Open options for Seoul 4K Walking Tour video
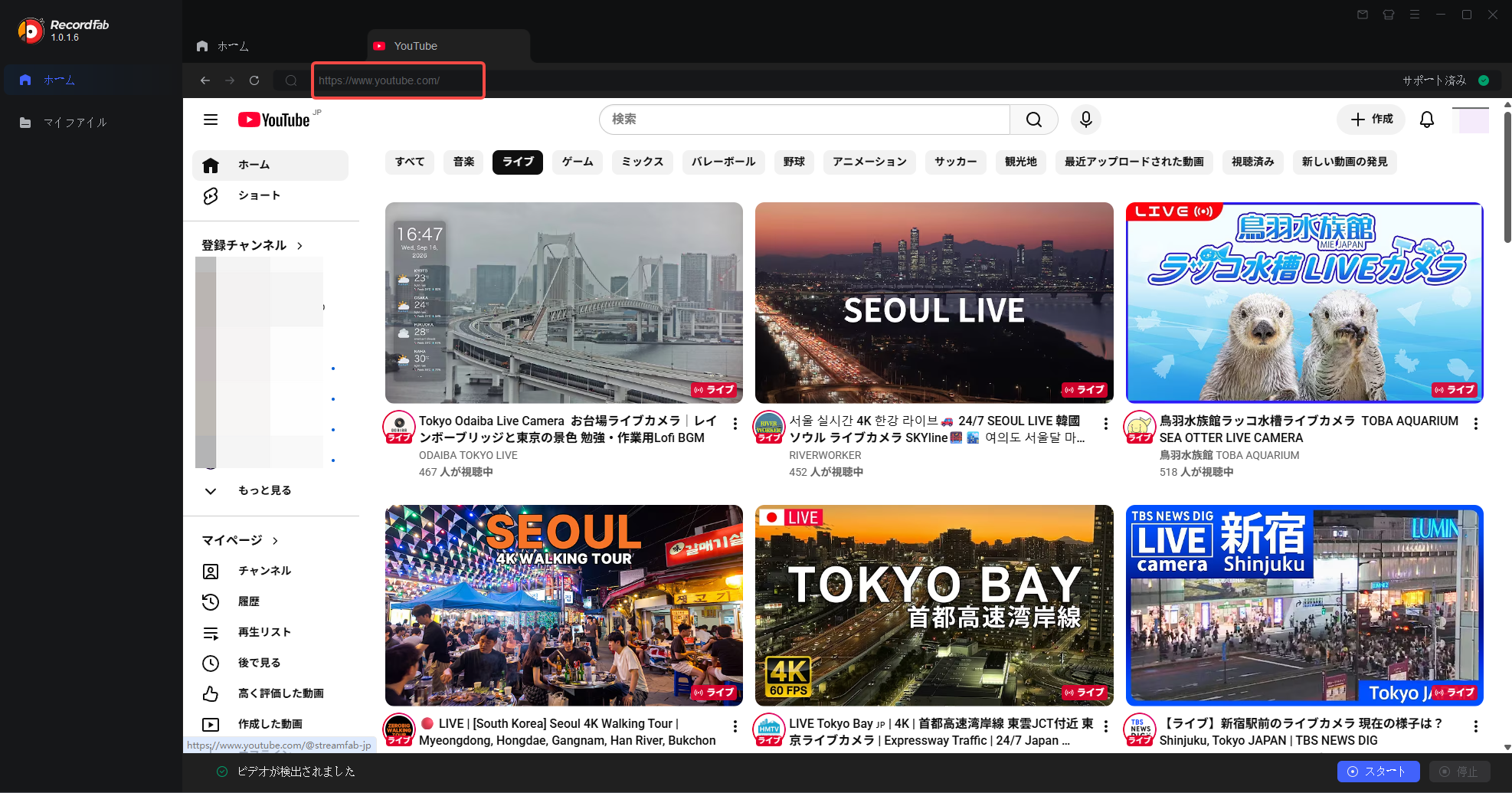1512x793 pixels. tap(735, 726)
